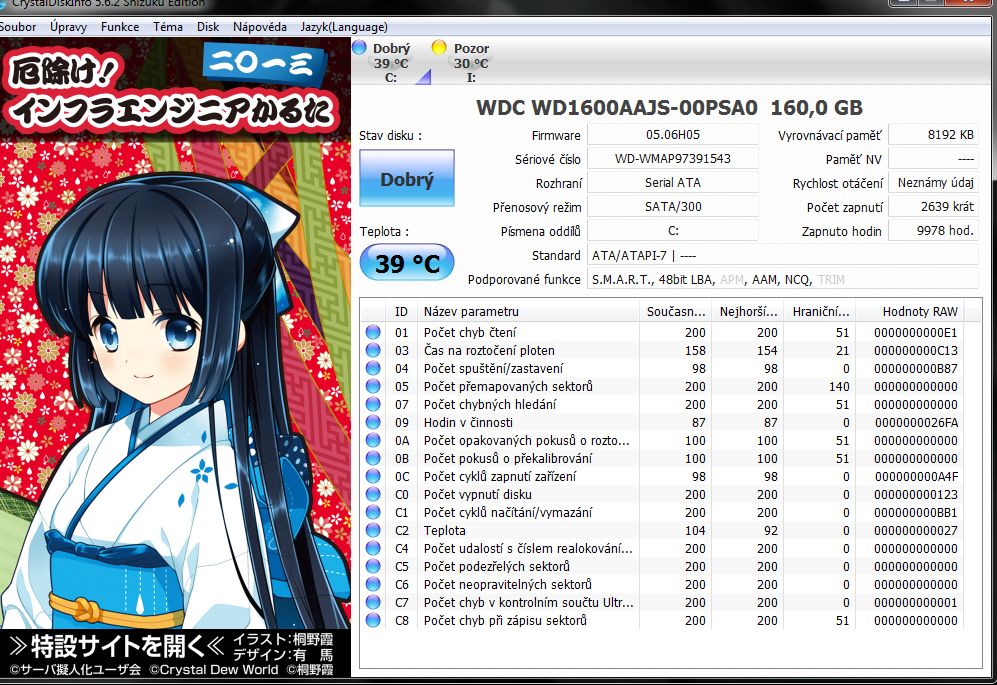The width and height of the screenshot is (997, 685).
Task: Click the Nejhorší... column header
Action: tap(748, 312)
